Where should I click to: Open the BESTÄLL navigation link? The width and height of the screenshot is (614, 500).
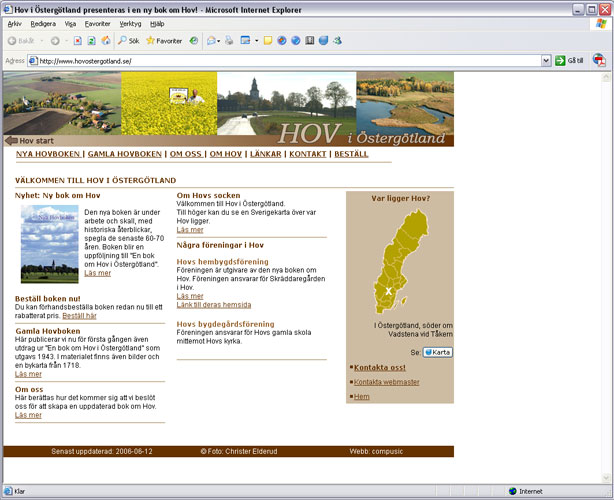(x=351, y=154)
